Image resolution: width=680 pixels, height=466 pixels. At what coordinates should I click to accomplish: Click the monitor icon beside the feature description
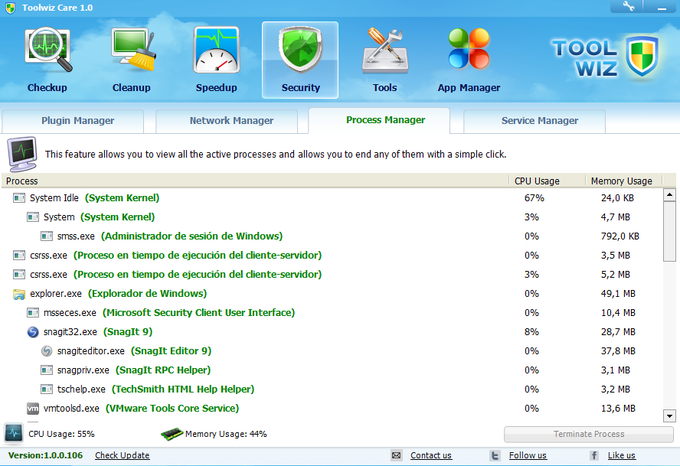coord(22,154)
